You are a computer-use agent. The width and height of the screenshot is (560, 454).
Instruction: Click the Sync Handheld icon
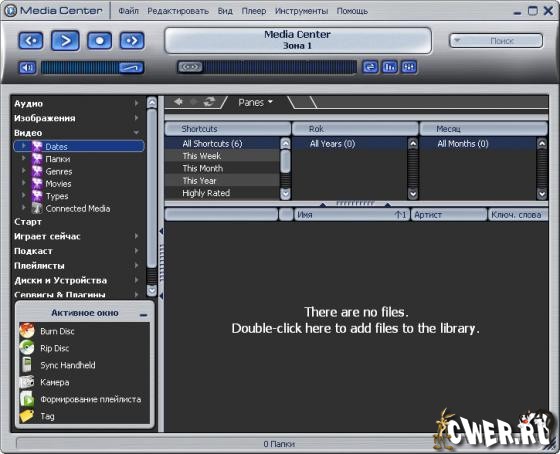(27, 365)
